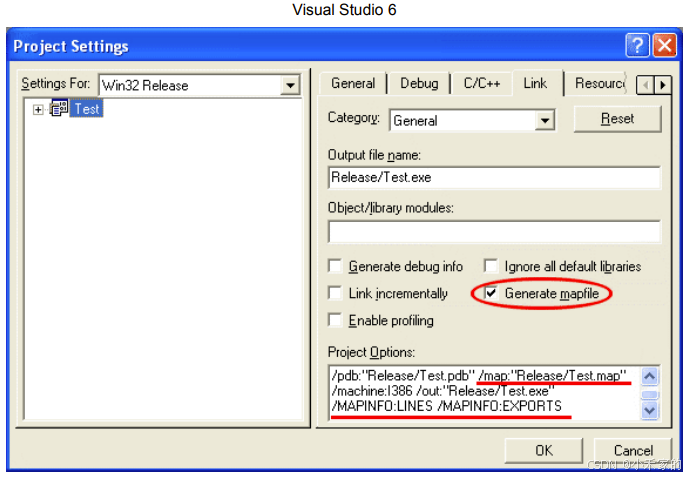This screenshot has height=479, width=691.
Task: Open the Category dropdown list
Action: 545,120
